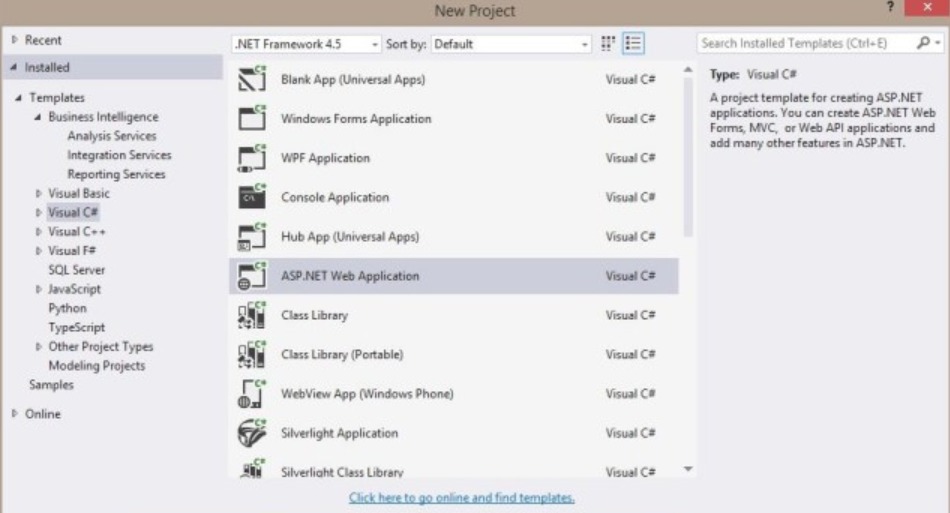Select the 'Silverlight Application' template name
The width and height of the screenshot is (950, 513).
pos(339,434)
